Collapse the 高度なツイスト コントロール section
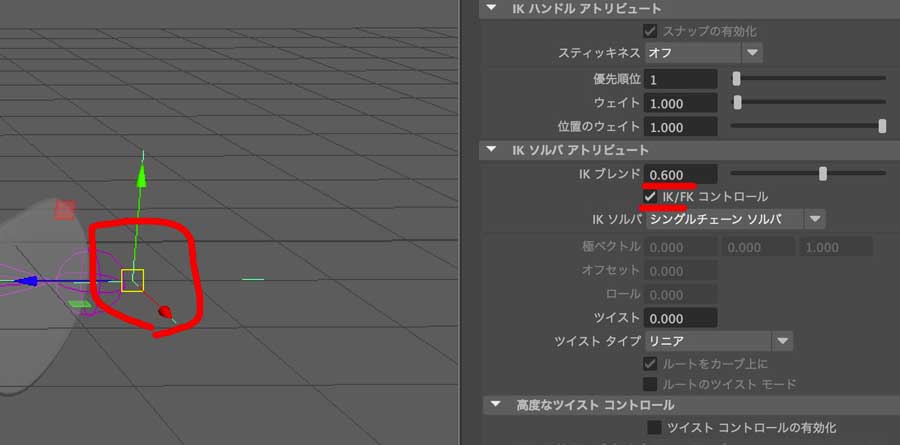This screenshot has height=445, width=900. click(x=495, y=405)
